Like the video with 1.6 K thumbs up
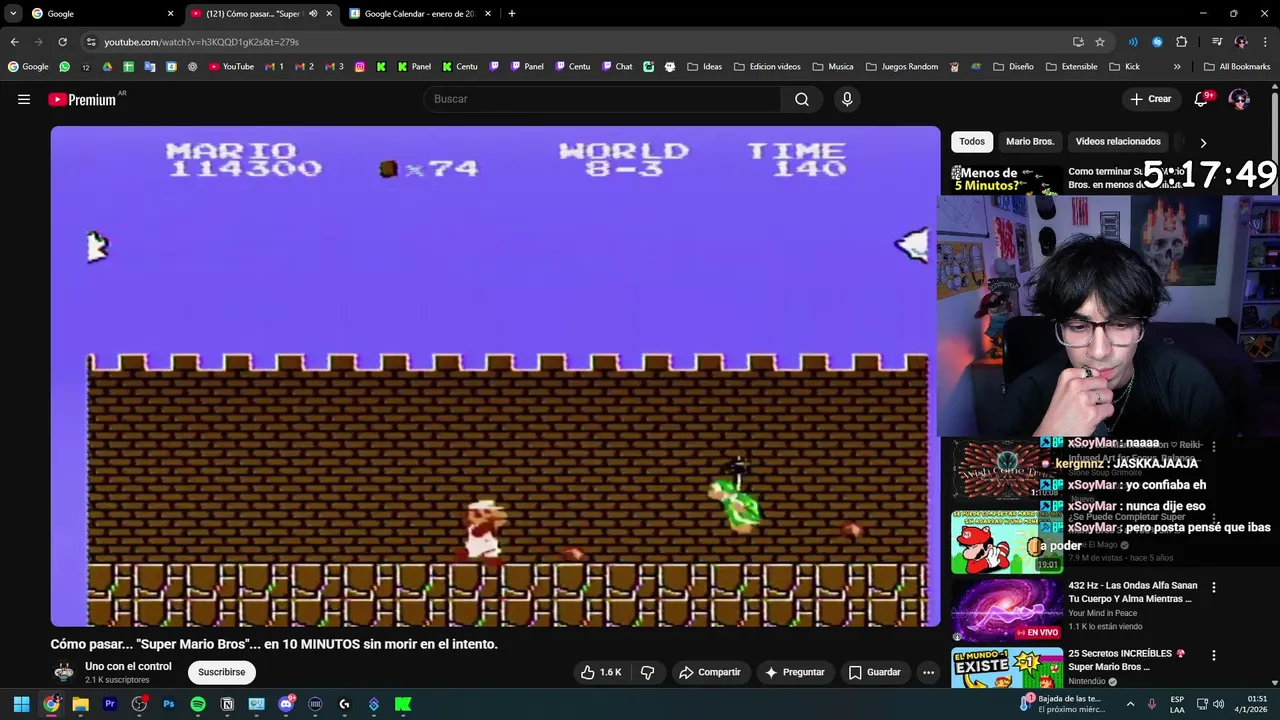Screen dimensions: 1280x720 (600, 672)
